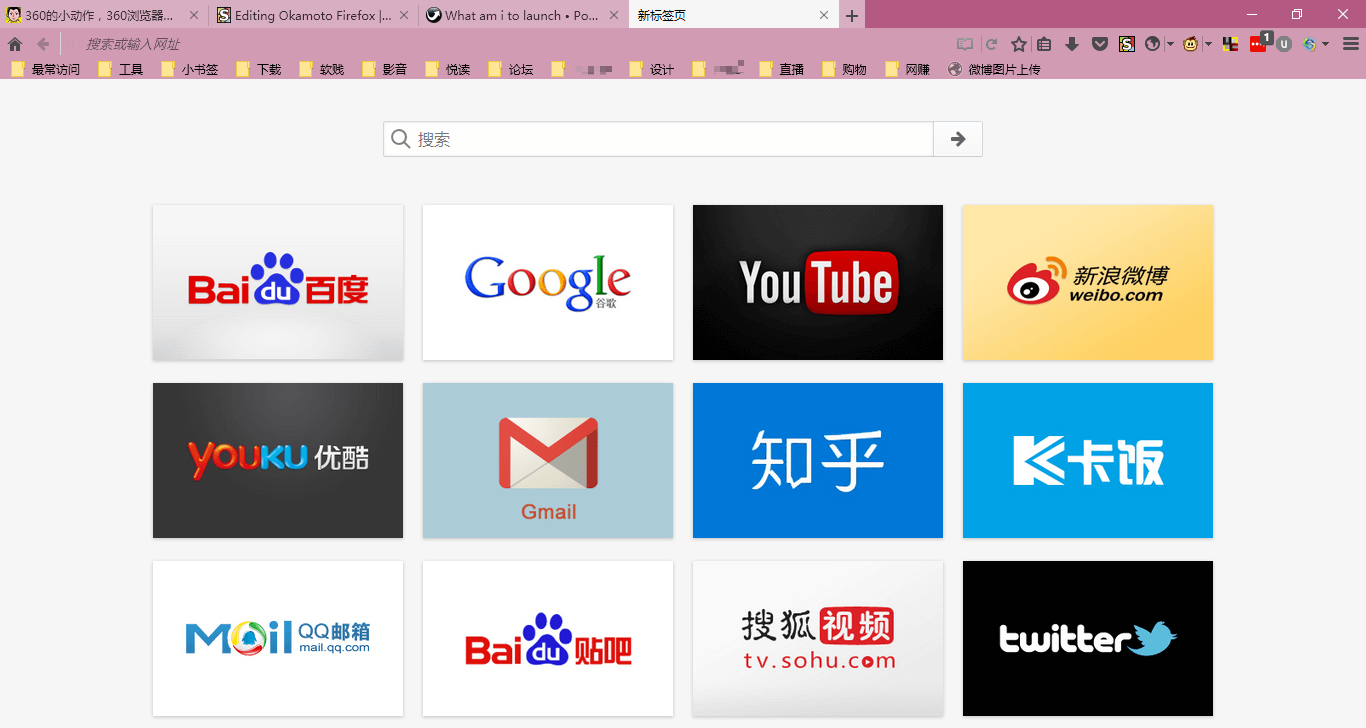Click the 微博图片上传 bookmark
Screen dimensions: 1366x728
pos(994,69)
